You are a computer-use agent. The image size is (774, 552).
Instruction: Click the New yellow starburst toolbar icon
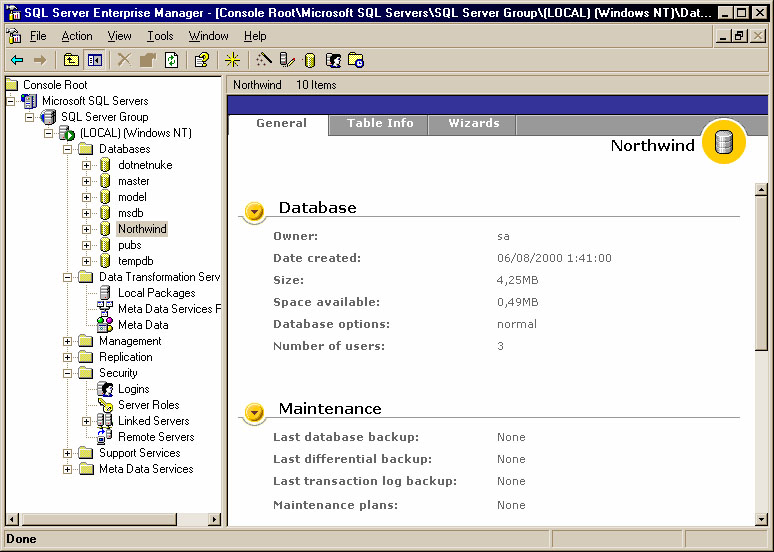pyautogui.click(x=232, y=60)
